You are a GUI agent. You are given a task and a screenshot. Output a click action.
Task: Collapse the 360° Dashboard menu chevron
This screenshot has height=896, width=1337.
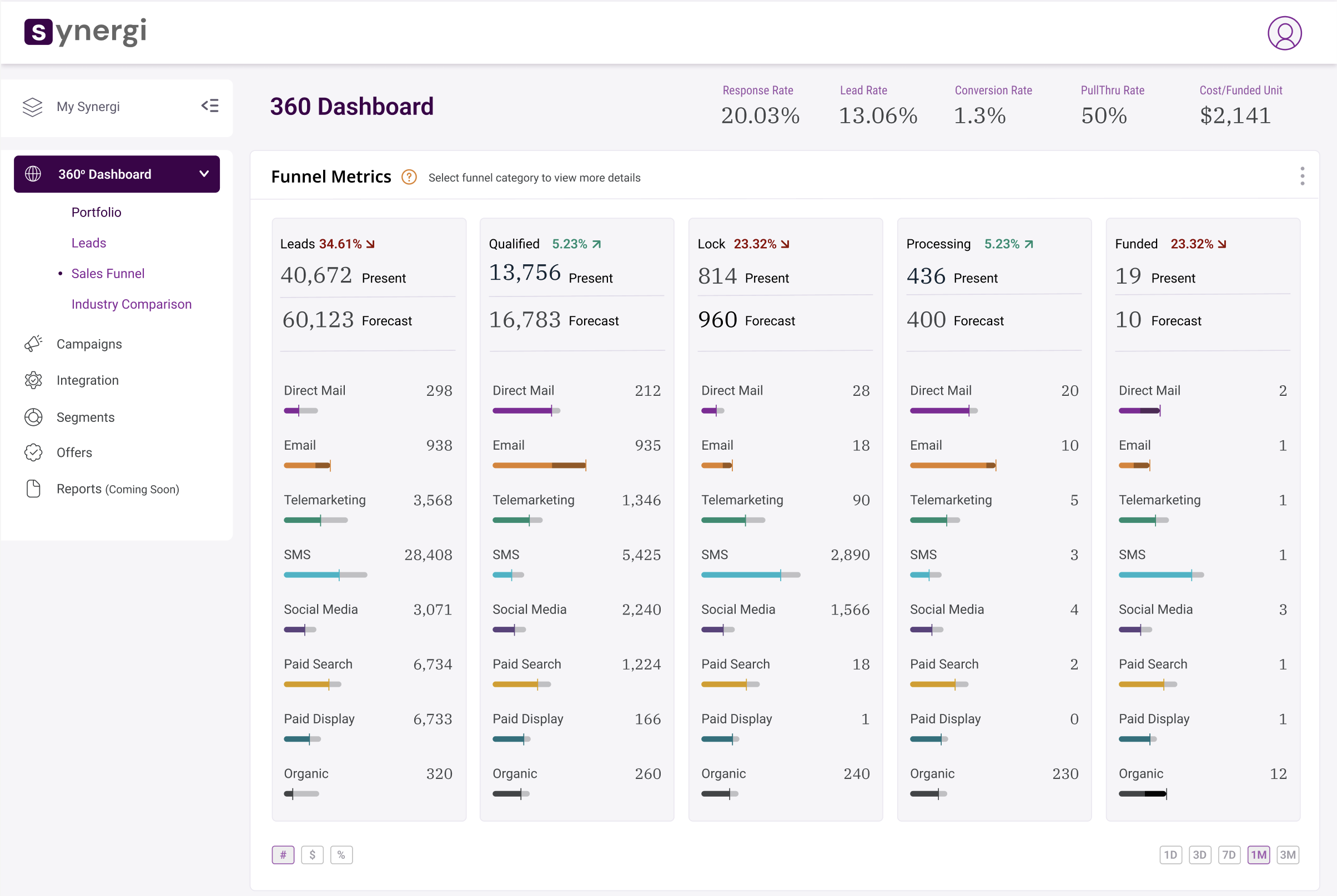[x=204, y=174]
